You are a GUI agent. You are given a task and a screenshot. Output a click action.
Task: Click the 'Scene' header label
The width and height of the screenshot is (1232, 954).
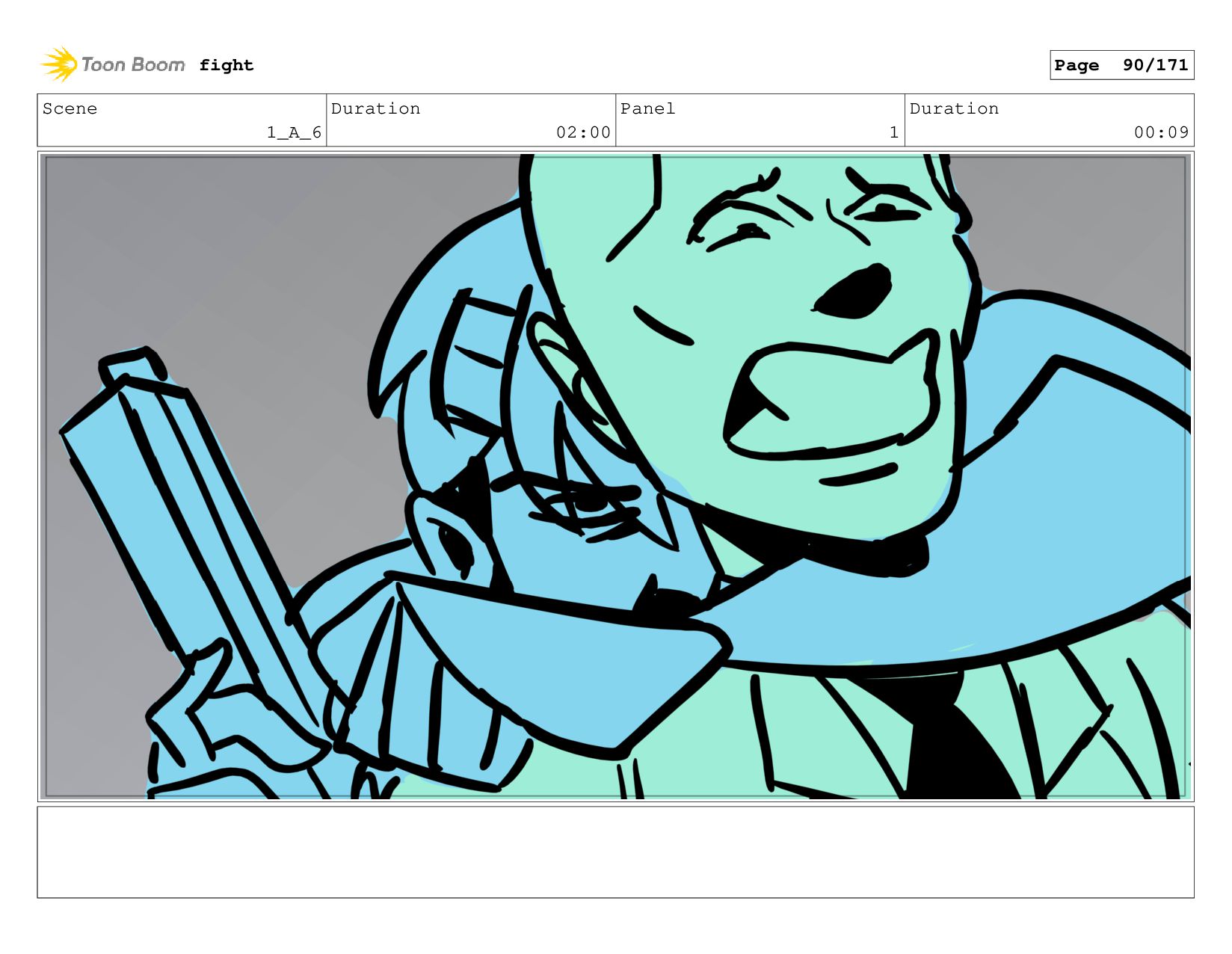70,108
